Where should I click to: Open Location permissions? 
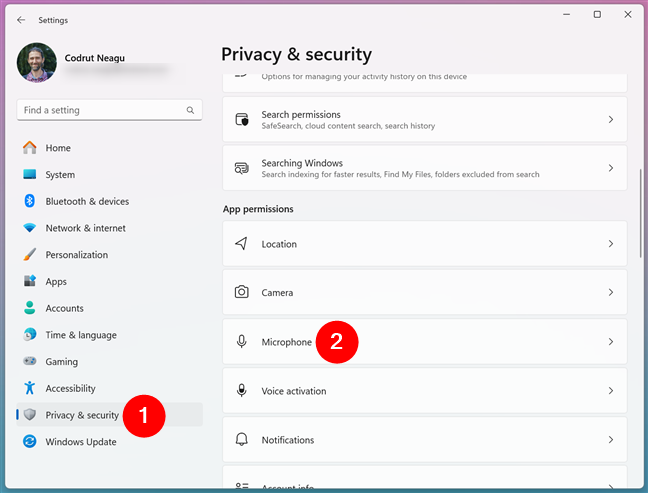pyautogui.click(x=425, y=244)
